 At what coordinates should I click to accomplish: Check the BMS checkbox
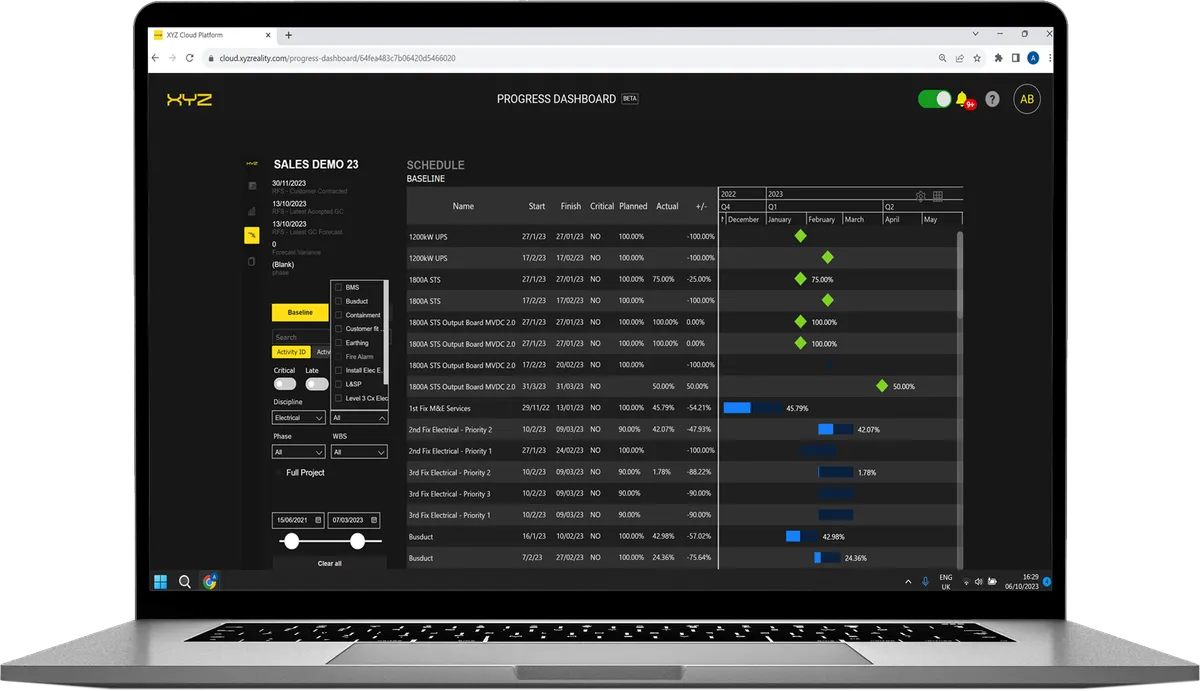pyautogui.click(x=339, y=288)
